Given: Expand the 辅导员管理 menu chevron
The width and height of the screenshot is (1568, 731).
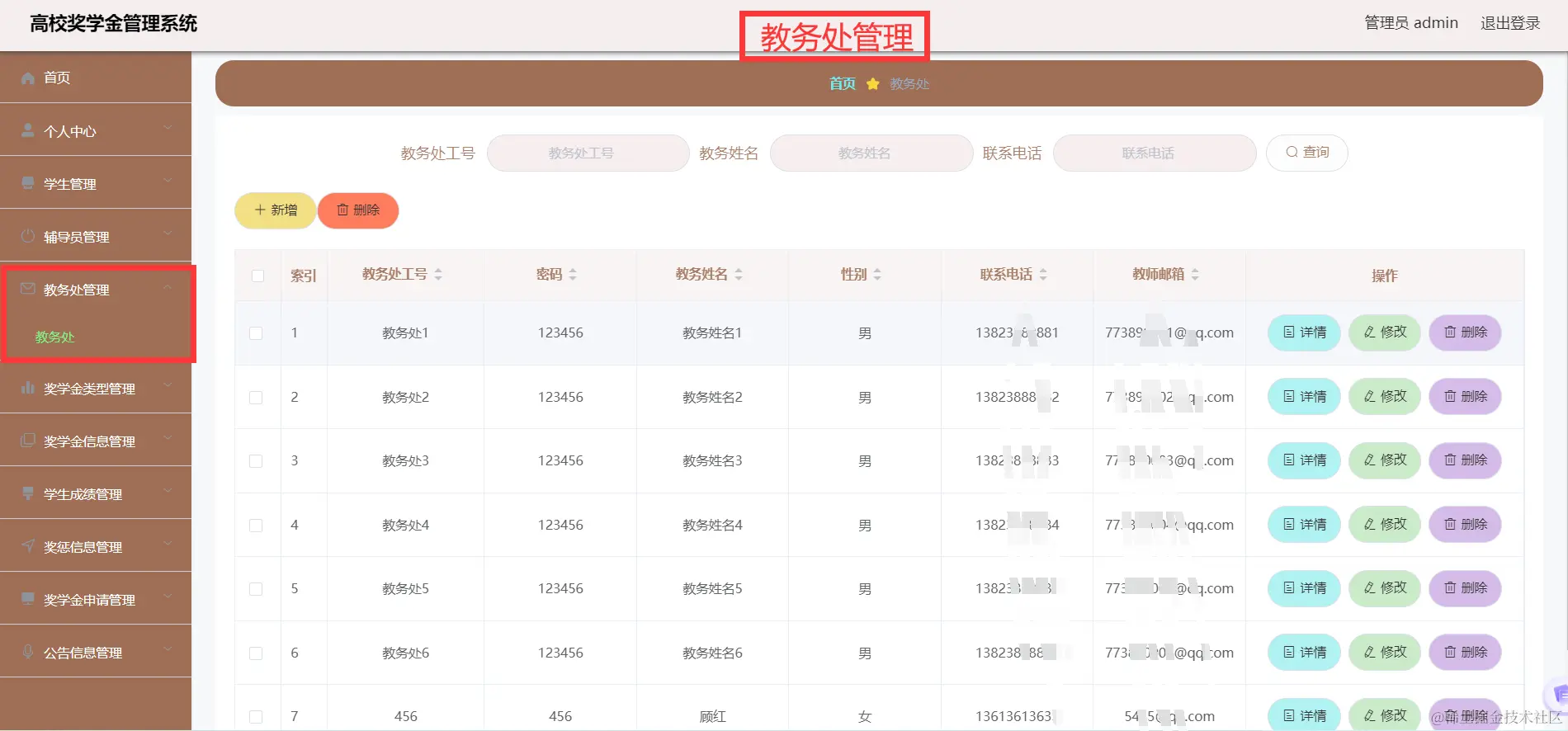Looking at the screenshot, I should tap(168, 233).
